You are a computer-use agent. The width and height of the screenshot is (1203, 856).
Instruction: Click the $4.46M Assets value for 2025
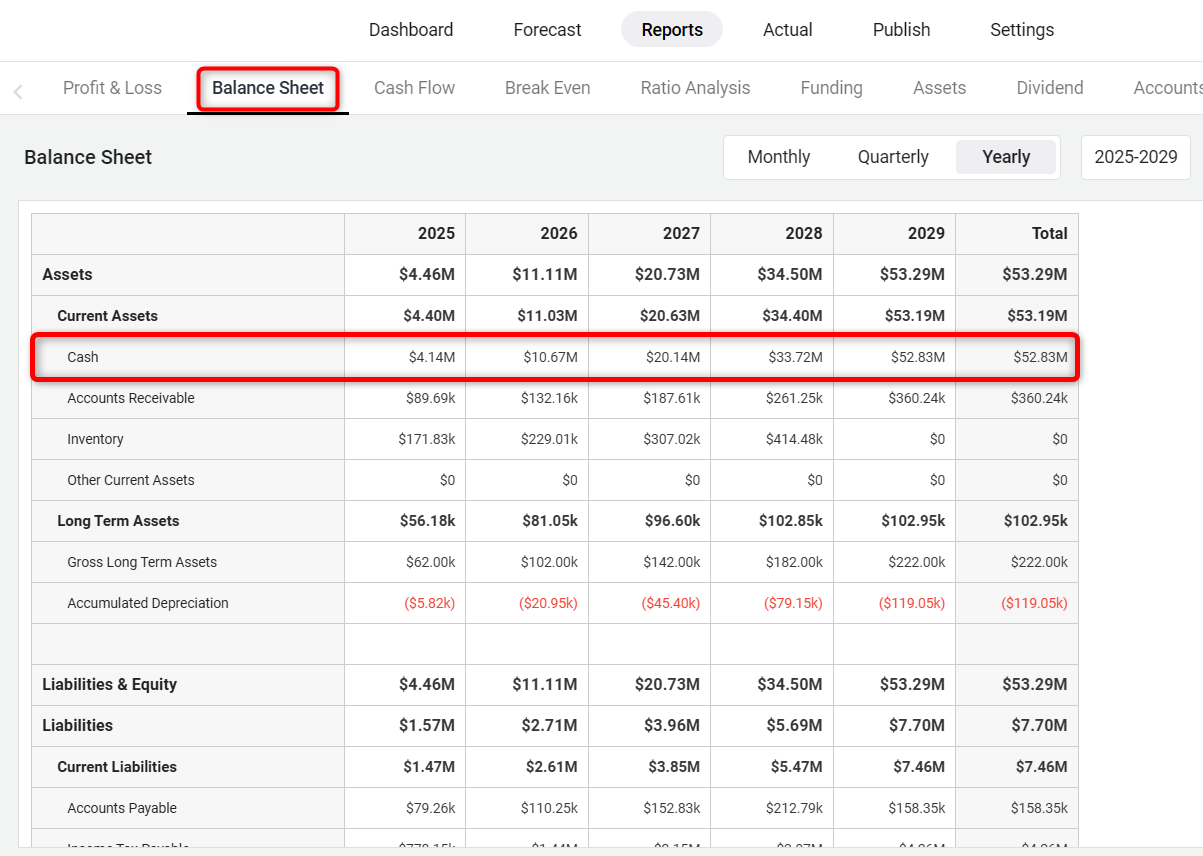coord(427,274)
